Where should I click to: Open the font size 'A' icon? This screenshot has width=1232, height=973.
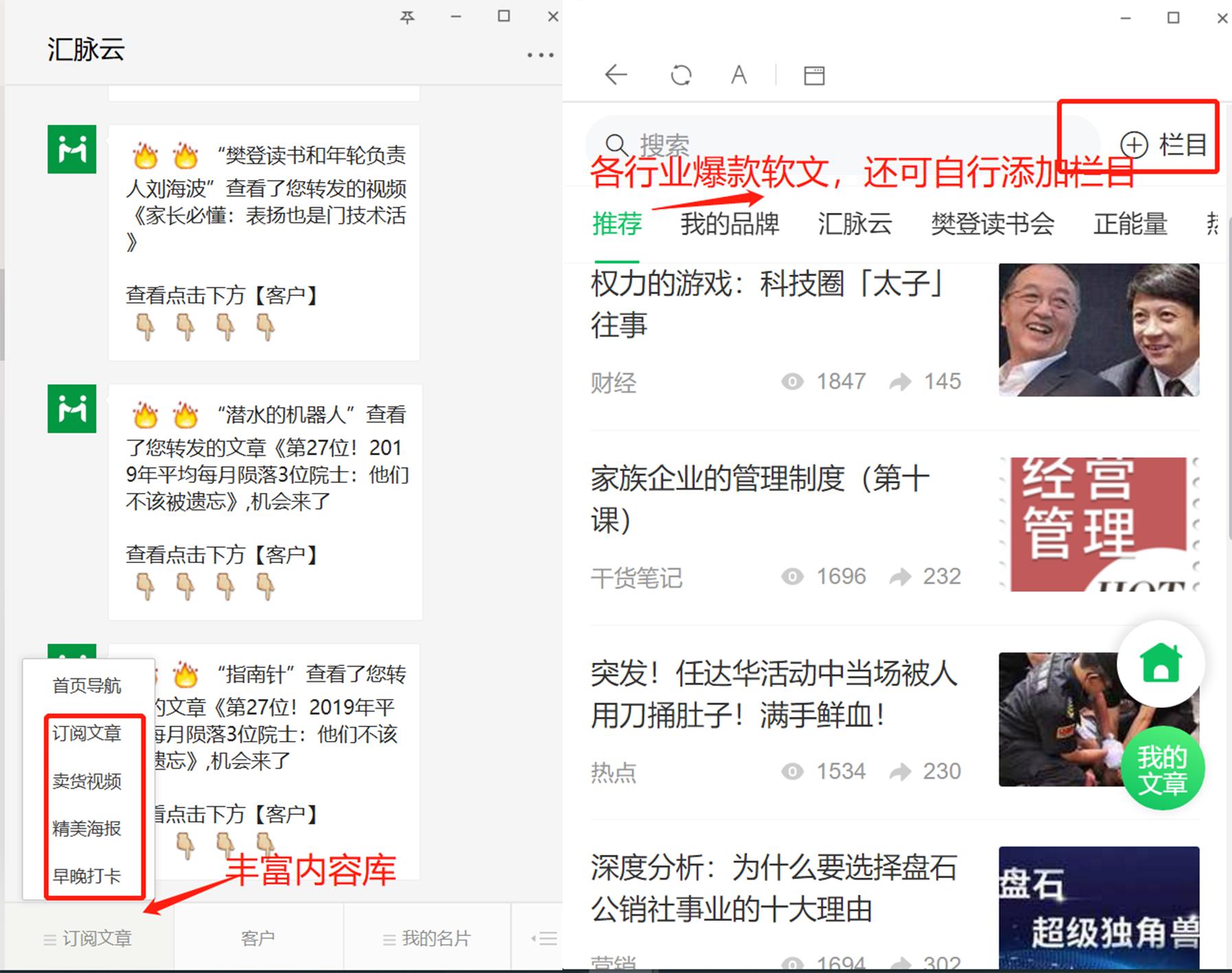click(x=738, y=76)
